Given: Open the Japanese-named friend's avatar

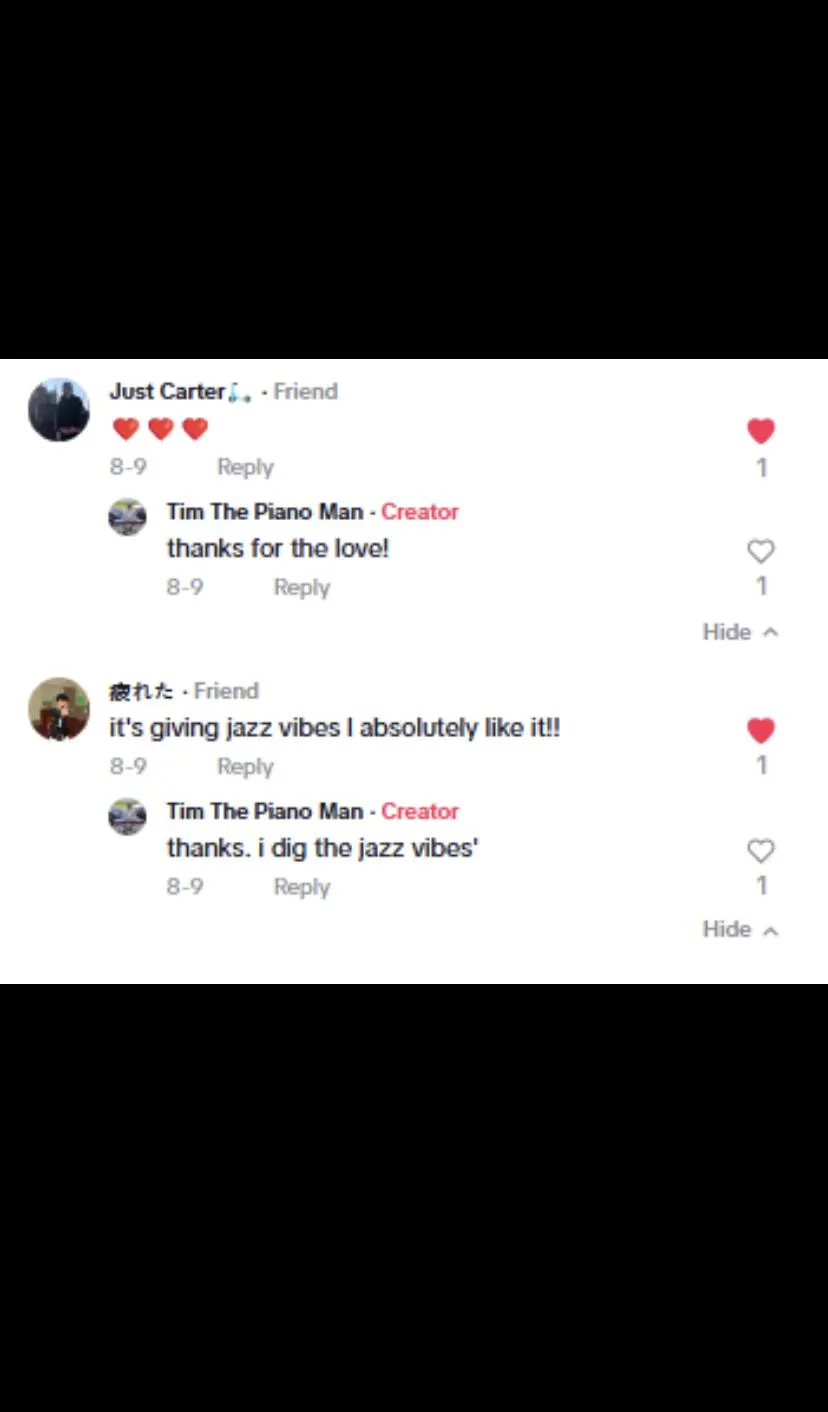Looking at the screenshot, I should [59, 709].
